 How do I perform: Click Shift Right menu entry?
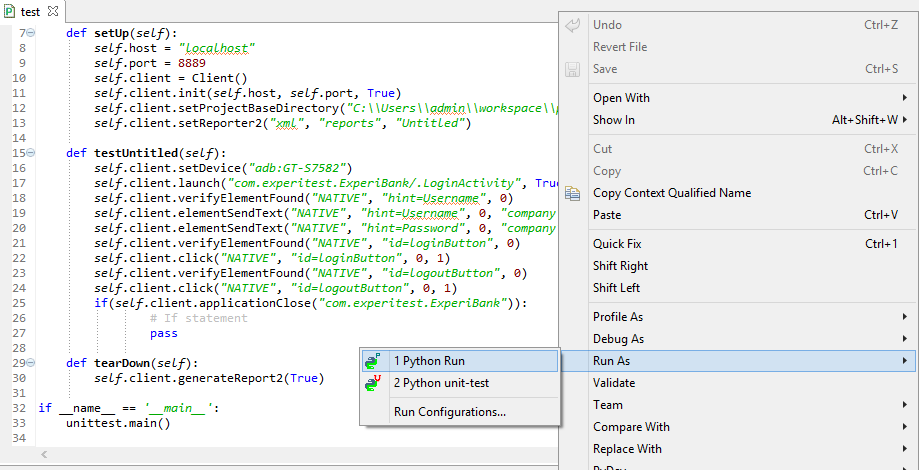point(620,266)
